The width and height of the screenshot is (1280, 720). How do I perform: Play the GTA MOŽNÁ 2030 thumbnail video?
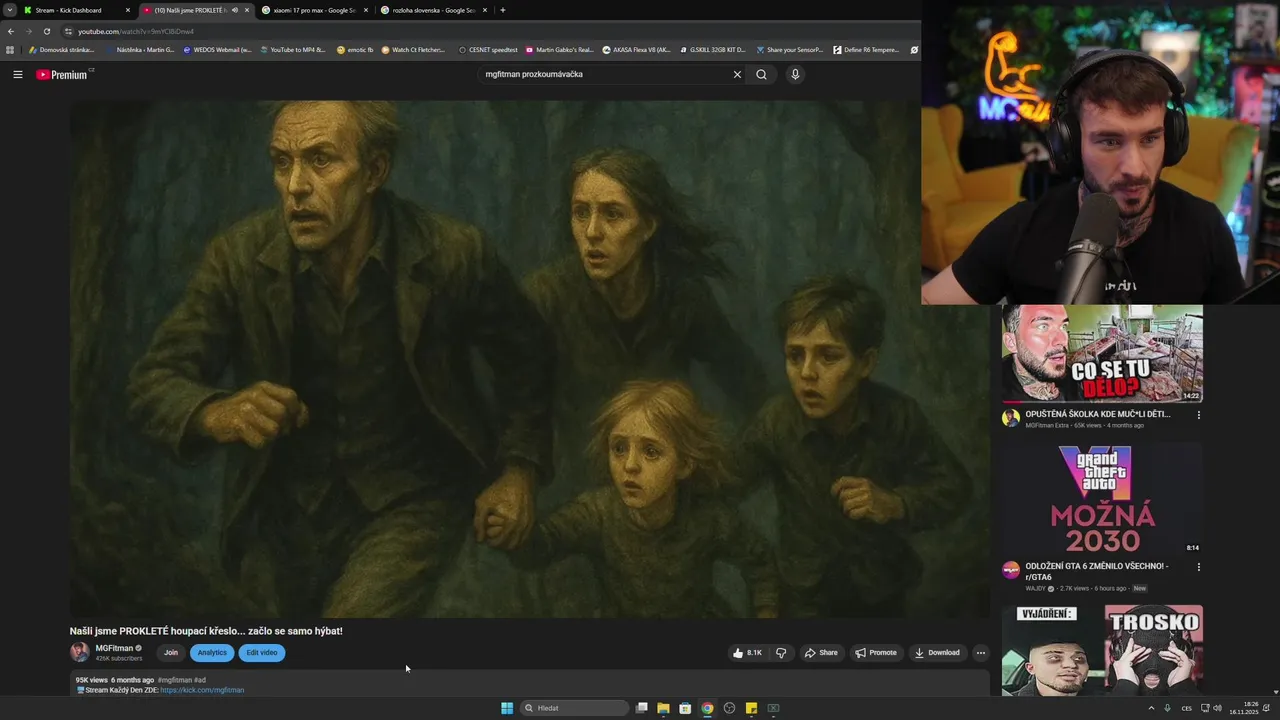tap(1102, 498)
